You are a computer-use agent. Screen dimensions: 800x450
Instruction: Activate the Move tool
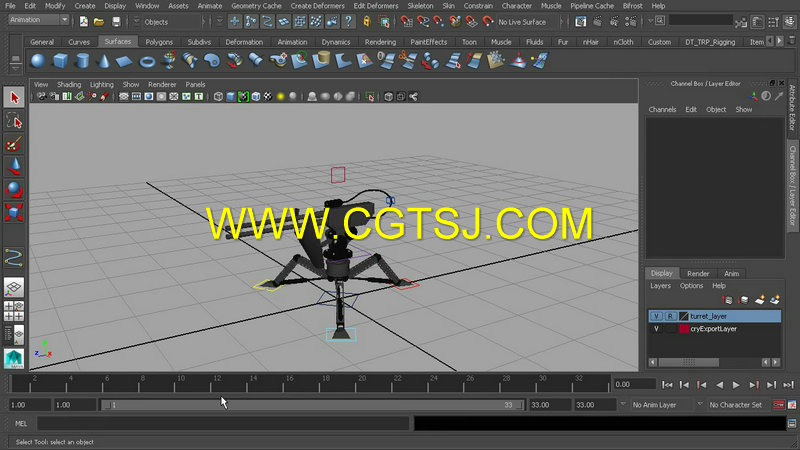14,167
